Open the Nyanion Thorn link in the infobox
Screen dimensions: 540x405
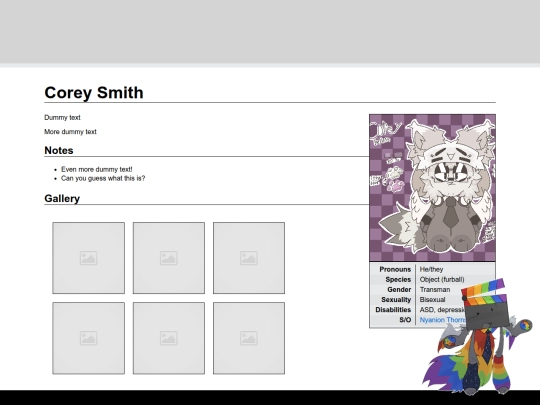442,320
